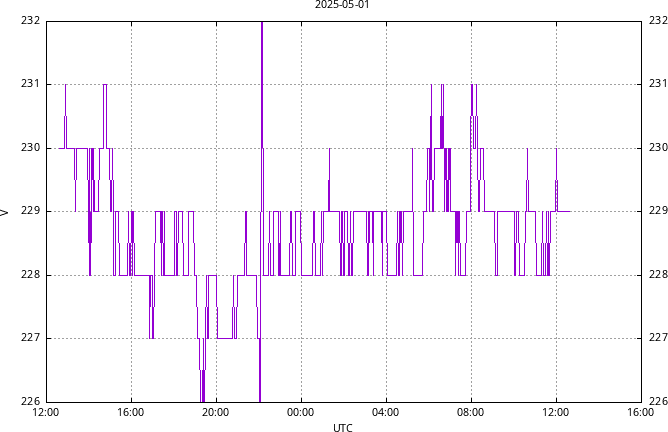Click the x-axis tick label 08:00
Image resolution: width=668 pixels, height=432 pixels.
coord(471,412)
